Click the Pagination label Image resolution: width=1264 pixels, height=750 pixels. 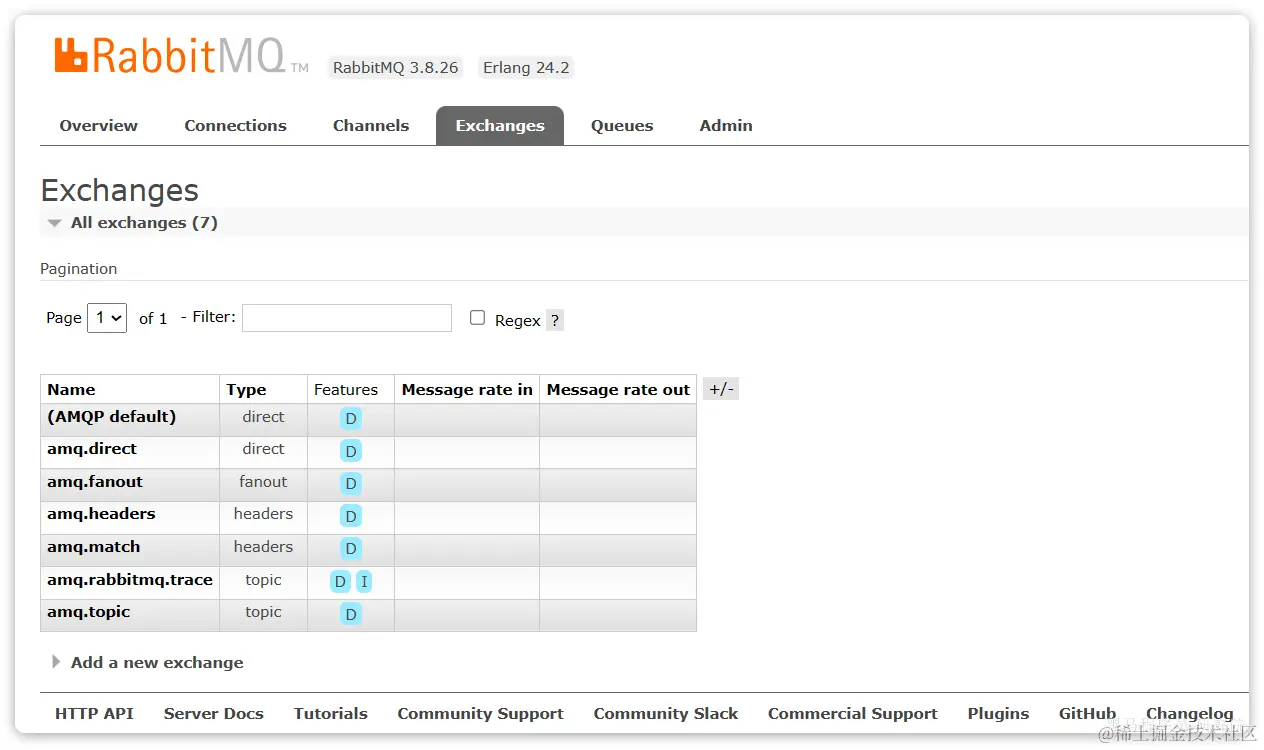78,268
